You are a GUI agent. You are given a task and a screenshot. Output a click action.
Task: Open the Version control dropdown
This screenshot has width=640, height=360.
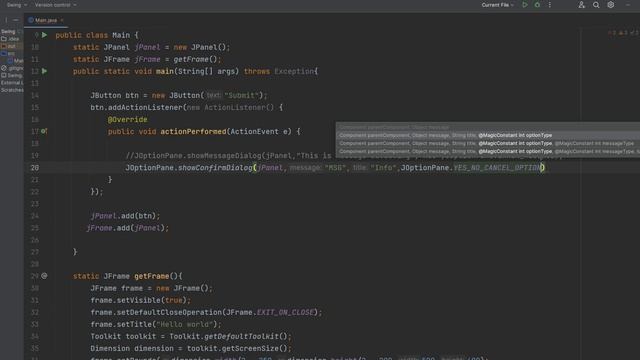coord(55,5)
